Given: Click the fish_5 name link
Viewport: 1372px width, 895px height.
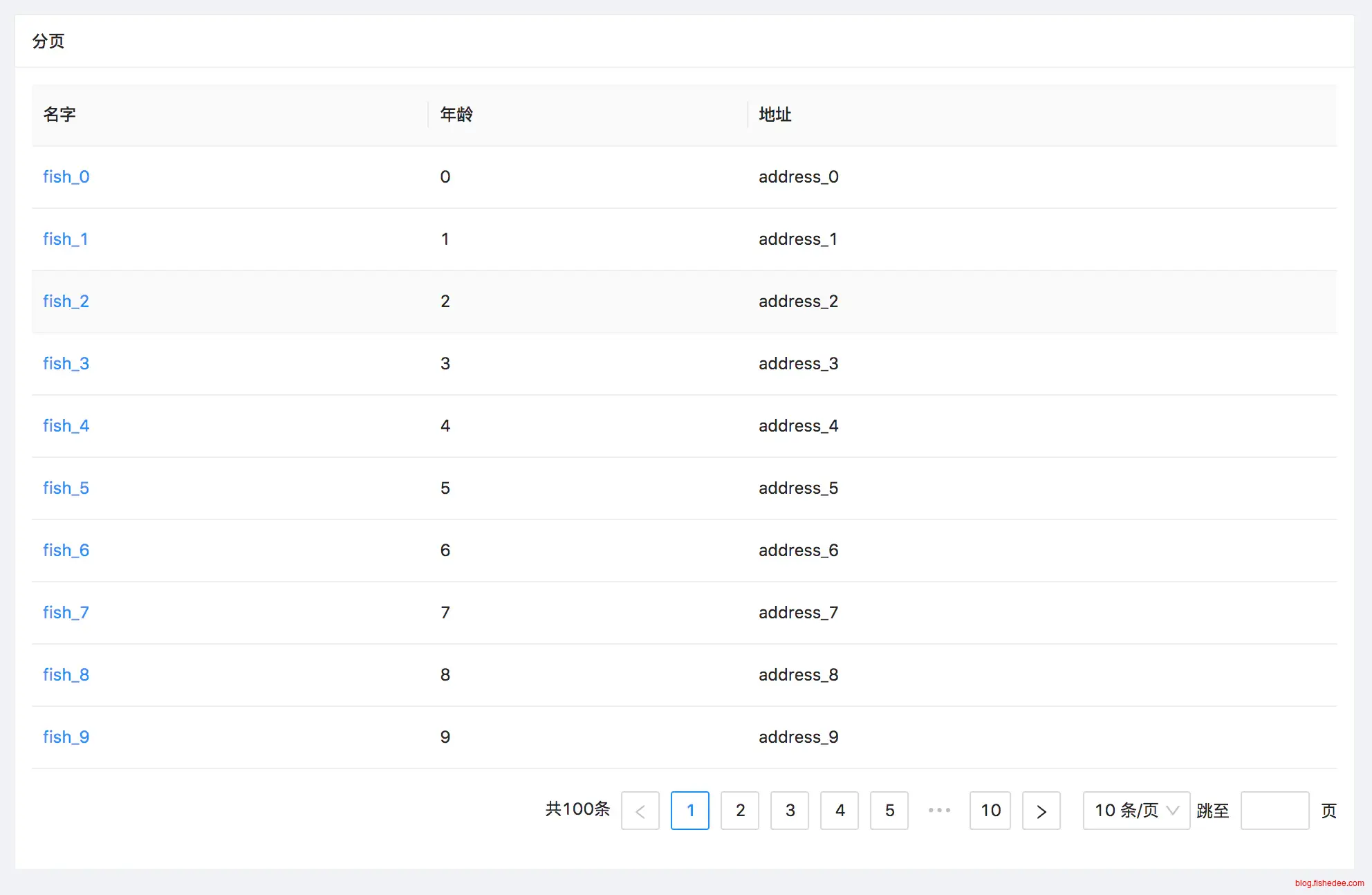Looking at the screenshot, I should [66, 488].
